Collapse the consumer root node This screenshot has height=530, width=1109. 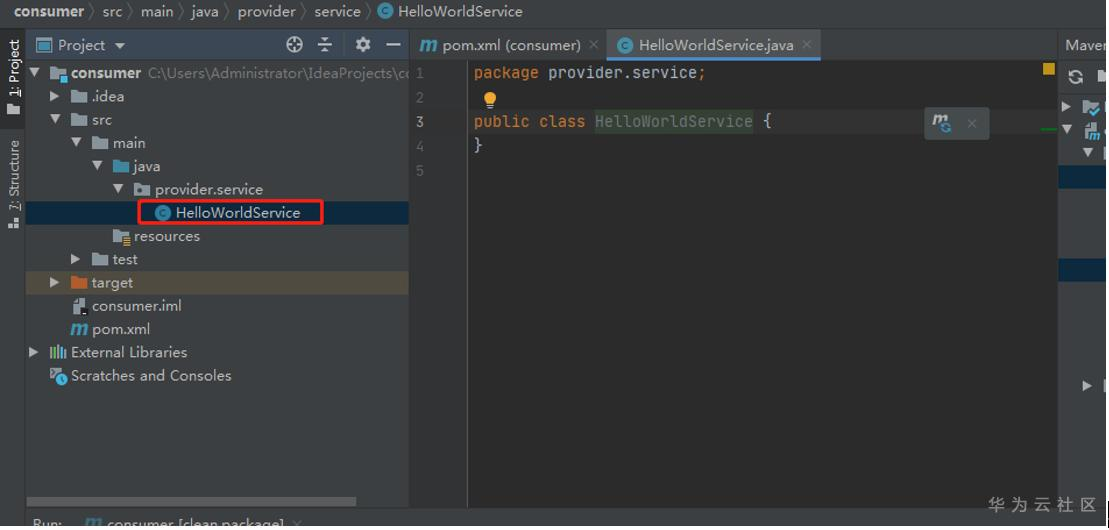35,73
